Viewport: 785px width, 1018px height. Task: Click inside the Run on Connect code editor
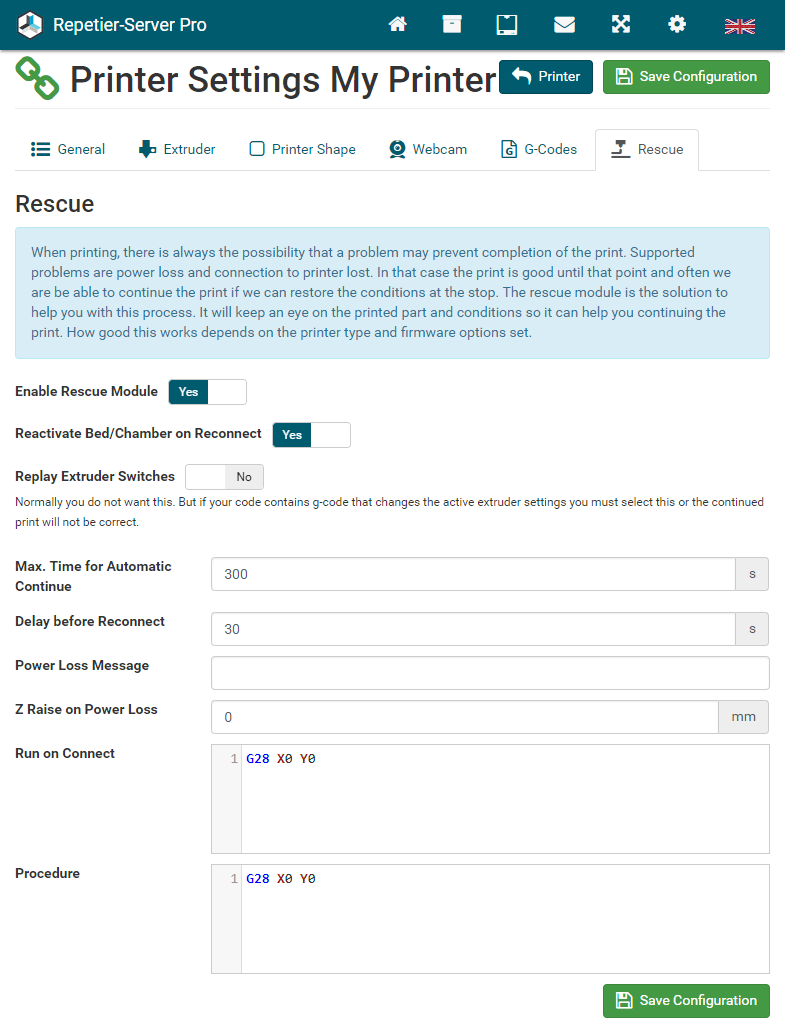504,798
